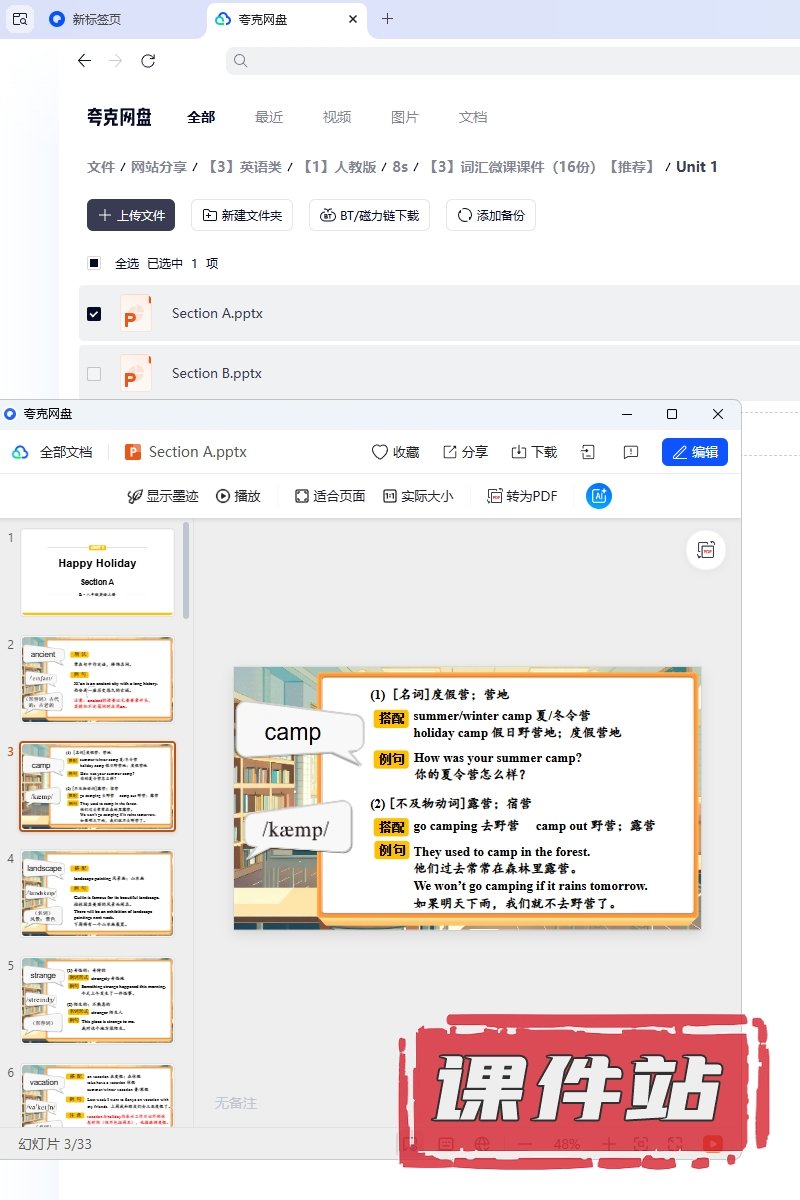Viewport: 800px width, 1200px height.
Task: Click 转为PDF convert icon
Action: click(494, 496)
